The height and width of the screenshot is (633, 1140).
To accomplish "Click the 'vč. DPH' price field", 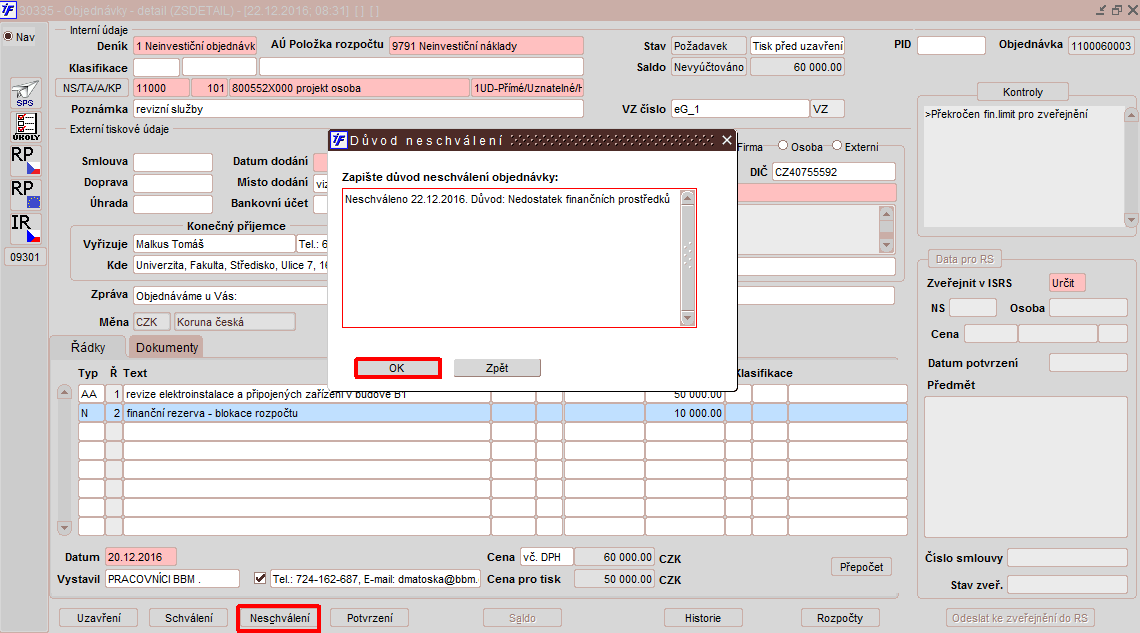I will coord(547,557).
